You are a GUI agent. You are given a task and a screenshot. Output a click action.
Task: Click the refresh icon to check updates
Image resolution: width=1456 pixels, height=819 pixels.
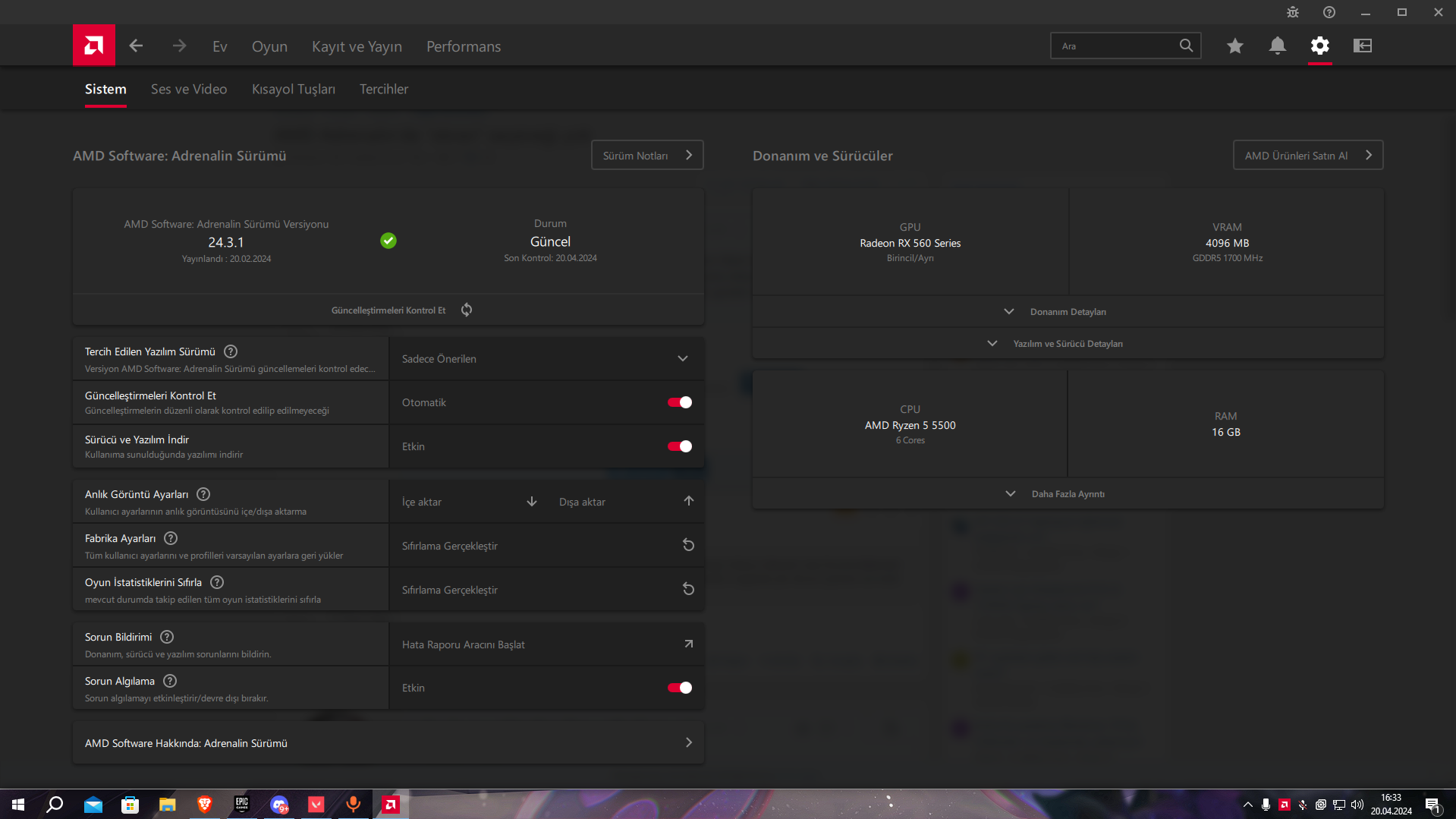pos(467,310)
